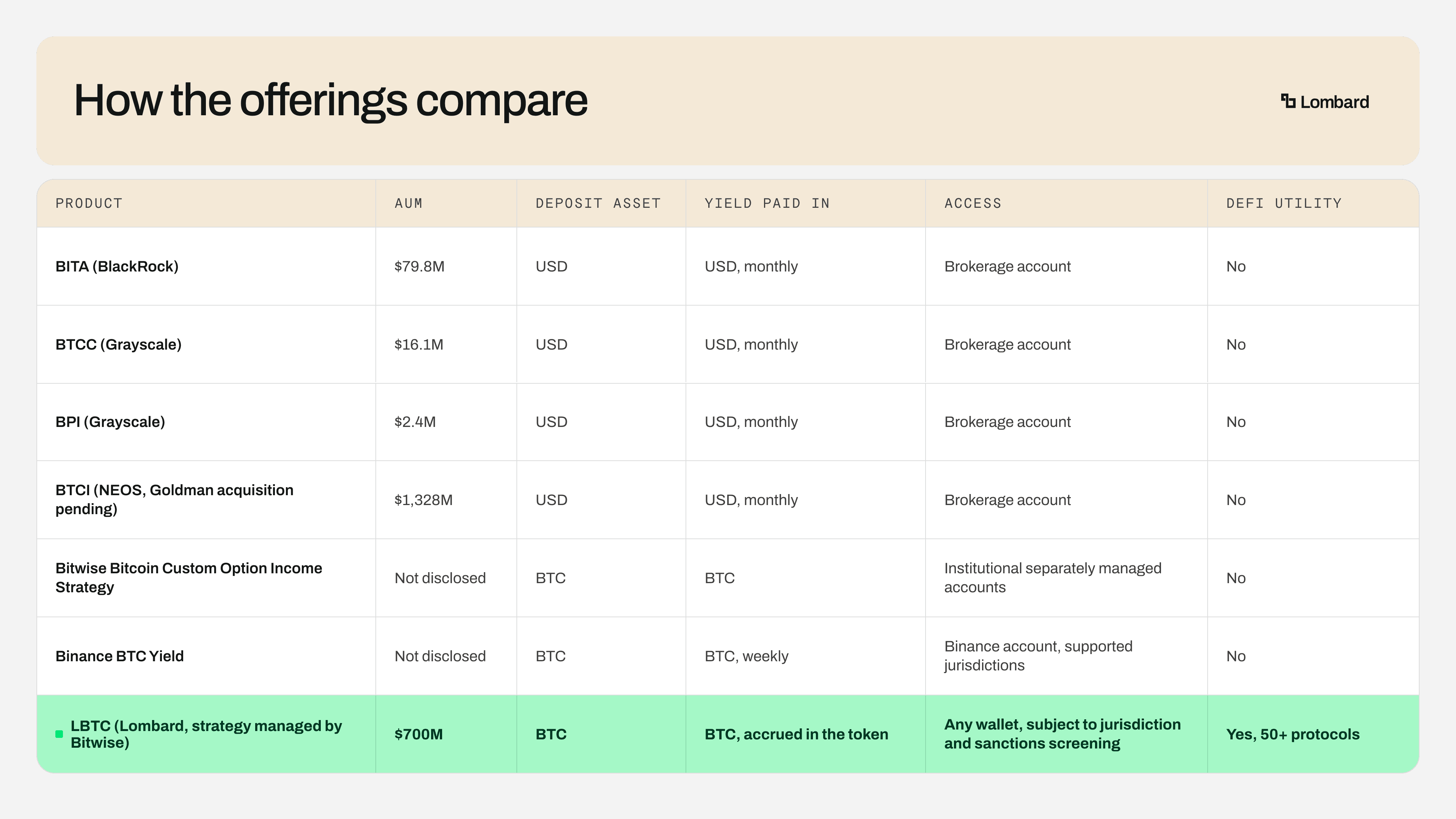
Task: Click USD deposit asset in BITA row
Action: coord(552,266)
